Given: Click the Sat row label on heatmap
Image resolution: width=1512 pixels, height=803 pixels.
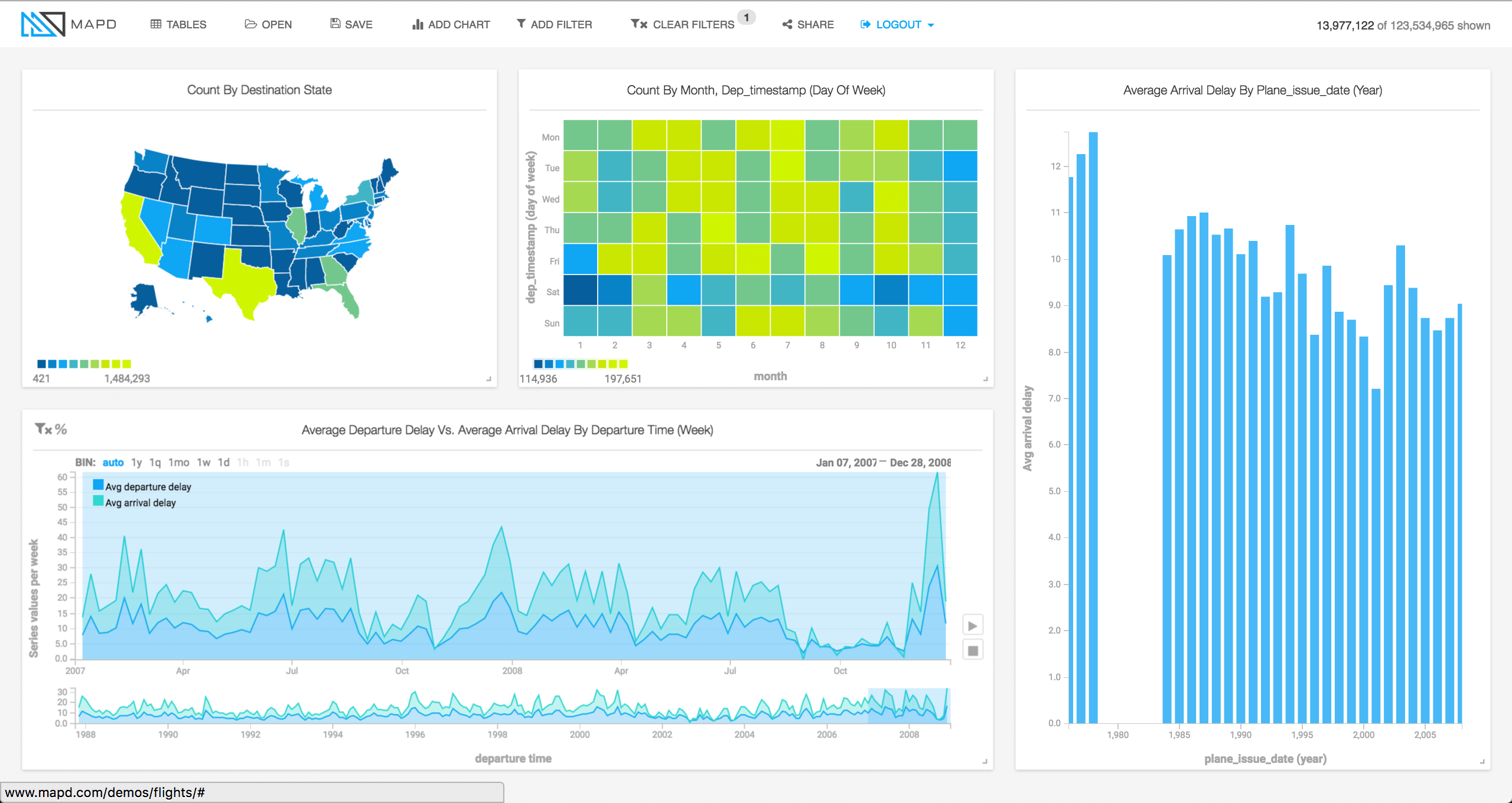Looking at the screenshot, I should (x=552, y=292).
